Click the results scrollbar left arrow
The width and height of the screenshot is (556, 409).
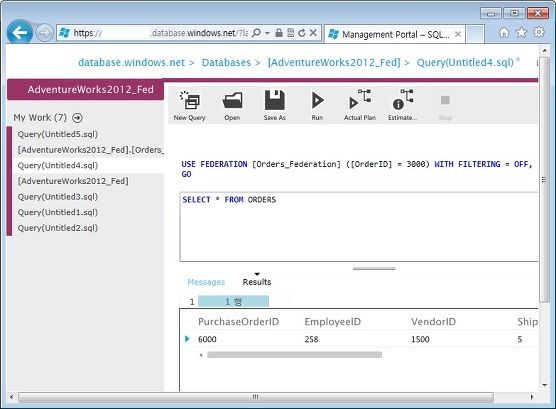click(x=201, y=355)
